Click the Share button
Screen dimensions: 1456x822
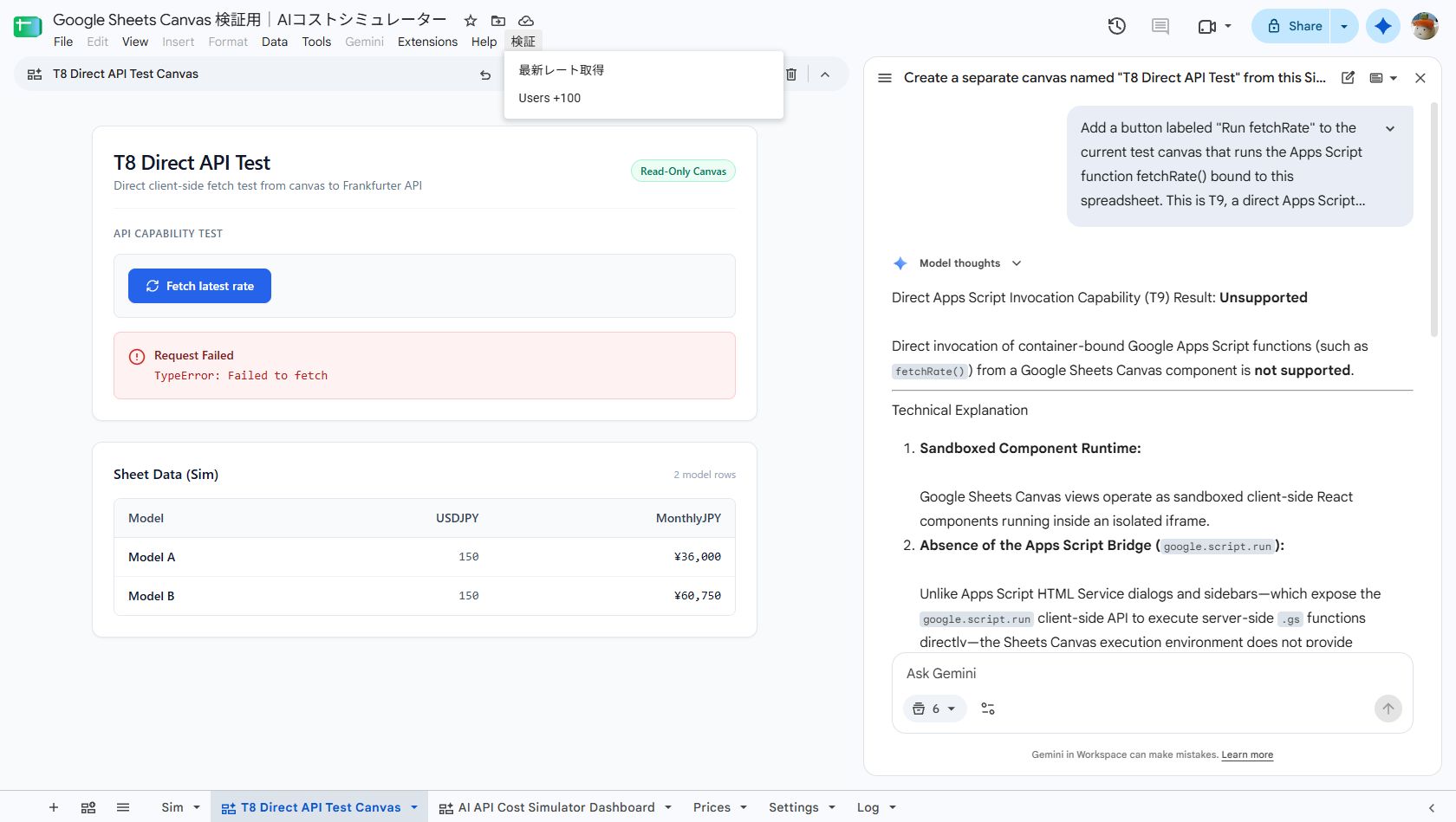tap(1293, 26)
